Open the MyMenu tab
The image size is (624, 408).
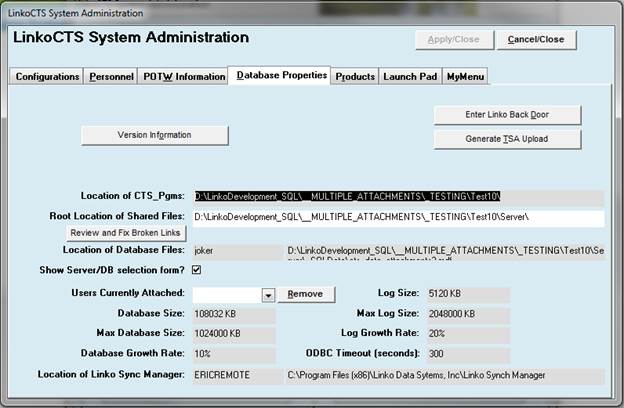tap(464, 76)
